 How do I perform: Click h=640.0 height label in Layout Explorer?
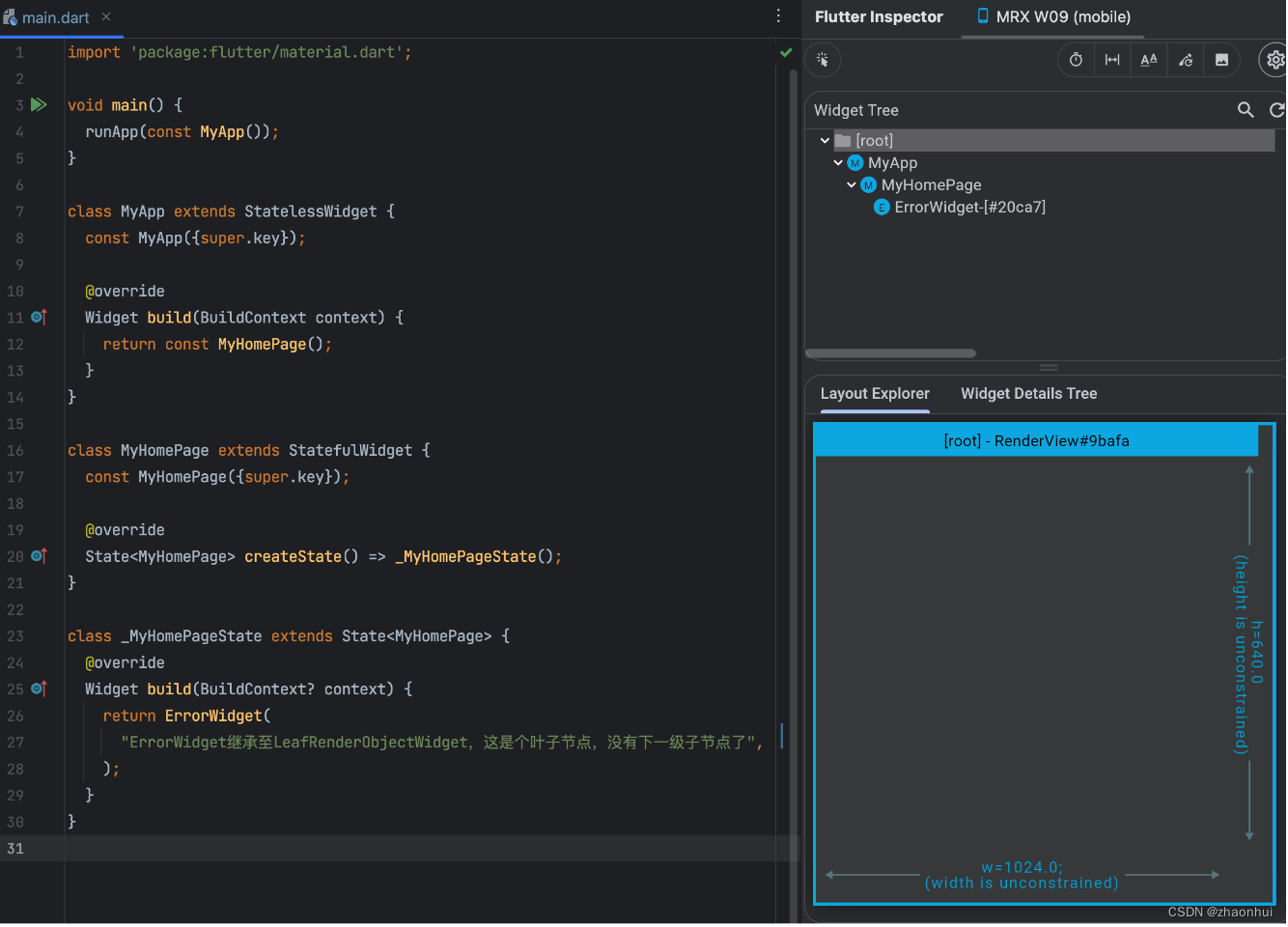click(x=1256, y=653)
